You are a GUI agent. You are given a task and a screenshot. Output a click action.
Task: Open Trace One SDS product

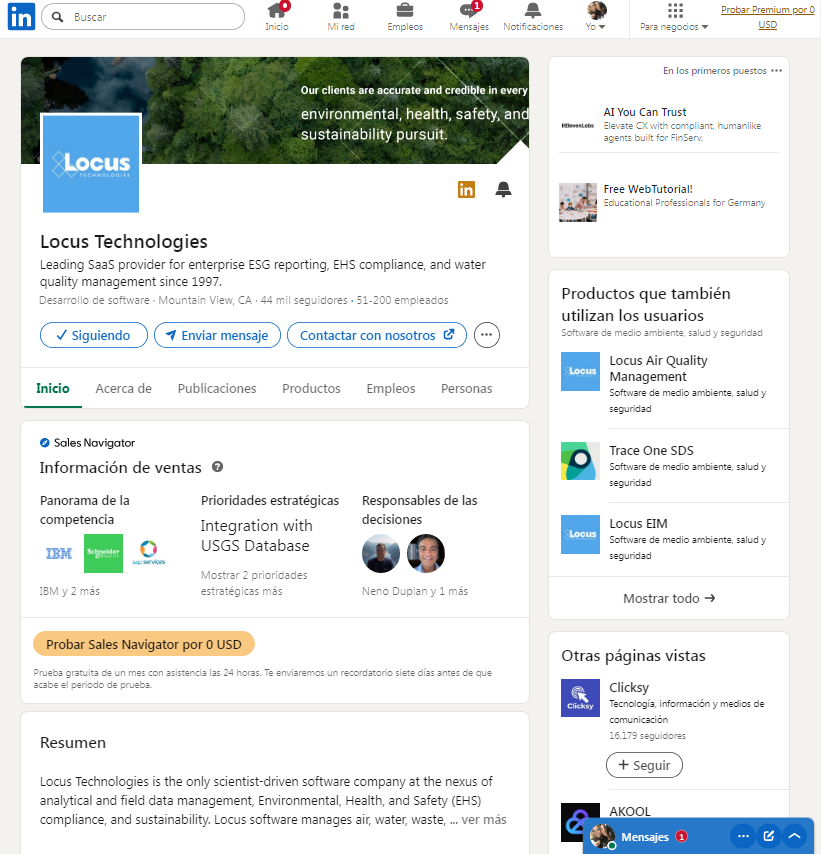(x=652, y=450)
